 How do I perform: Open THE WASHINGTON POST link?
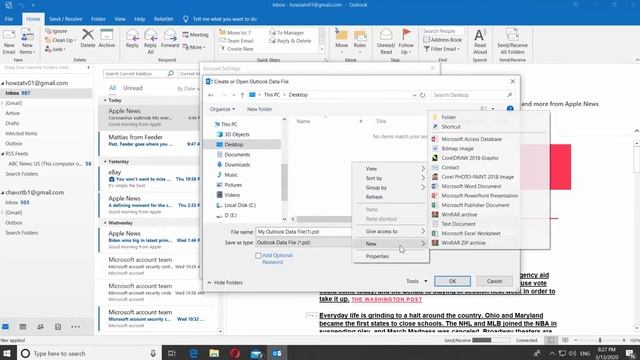tap(387, 300)
